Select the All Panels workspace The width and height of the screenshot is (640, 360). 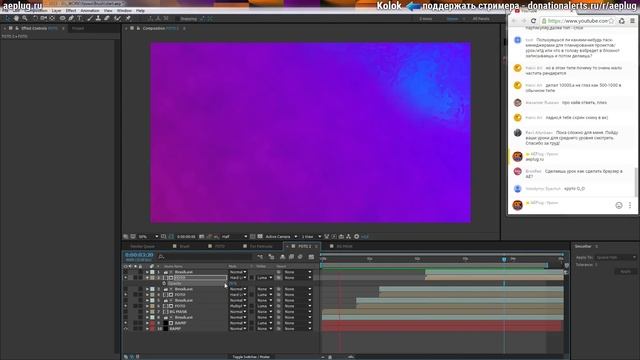coord(481,19)
